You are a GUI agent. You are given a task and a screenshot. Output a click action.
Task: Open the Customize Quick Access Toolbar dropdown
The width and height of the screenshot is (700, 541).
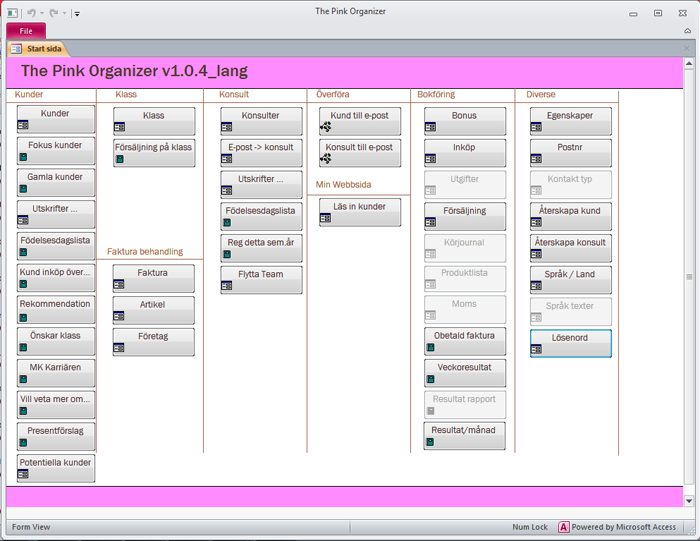[77, 14]
